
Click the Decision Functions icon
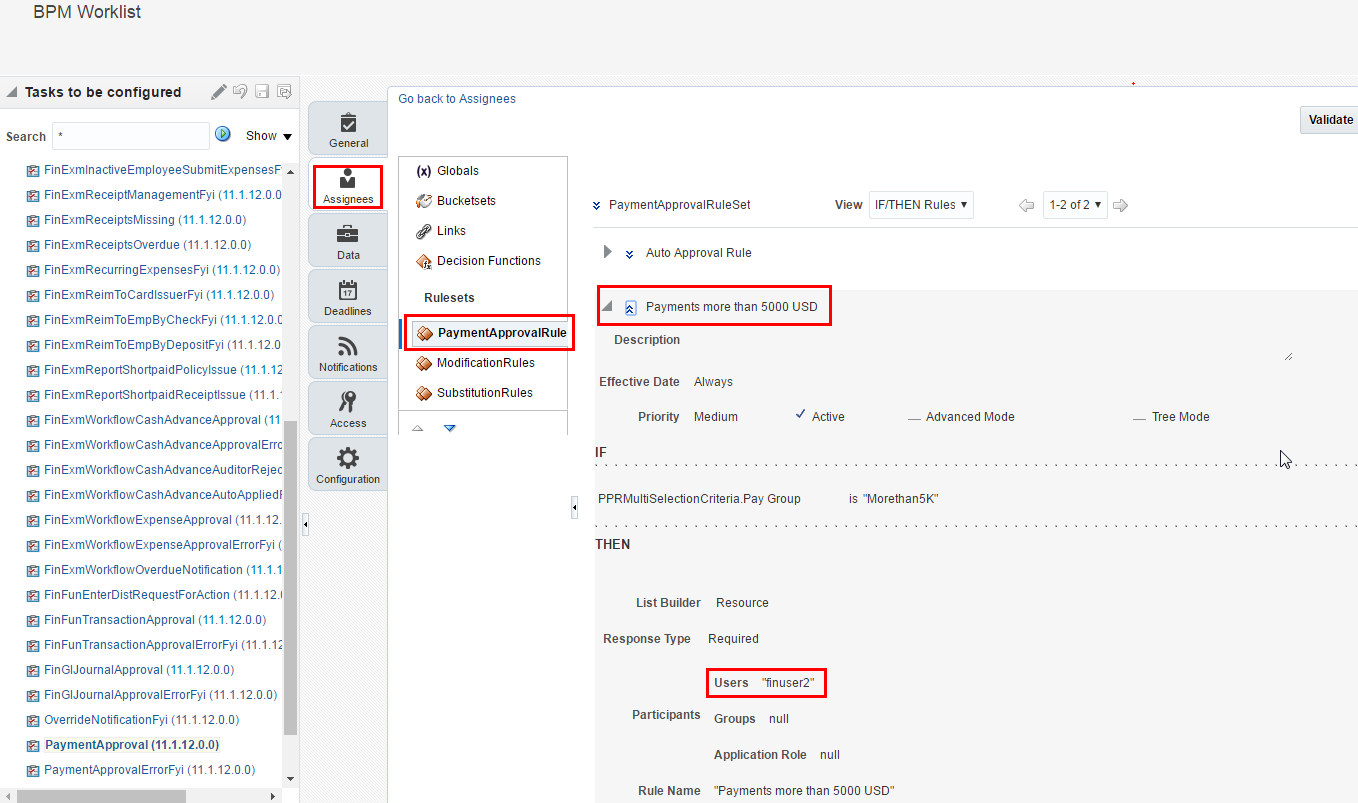click(423, 261)
